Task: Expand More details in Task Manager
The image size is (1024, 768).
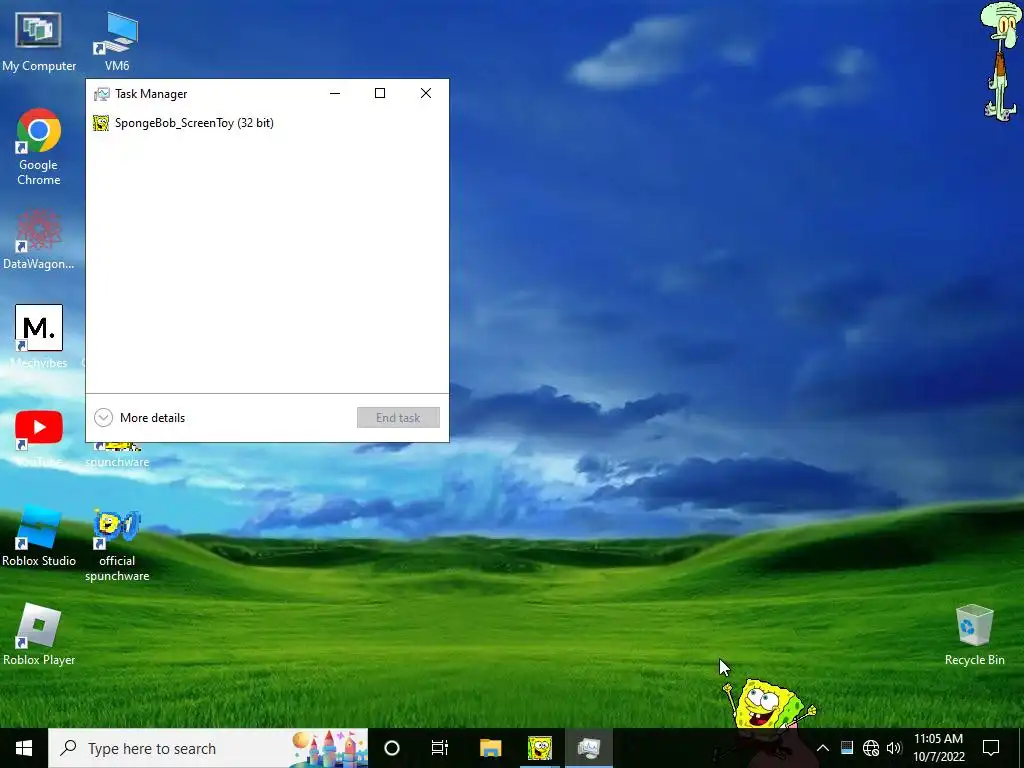Action: (140, 418)
